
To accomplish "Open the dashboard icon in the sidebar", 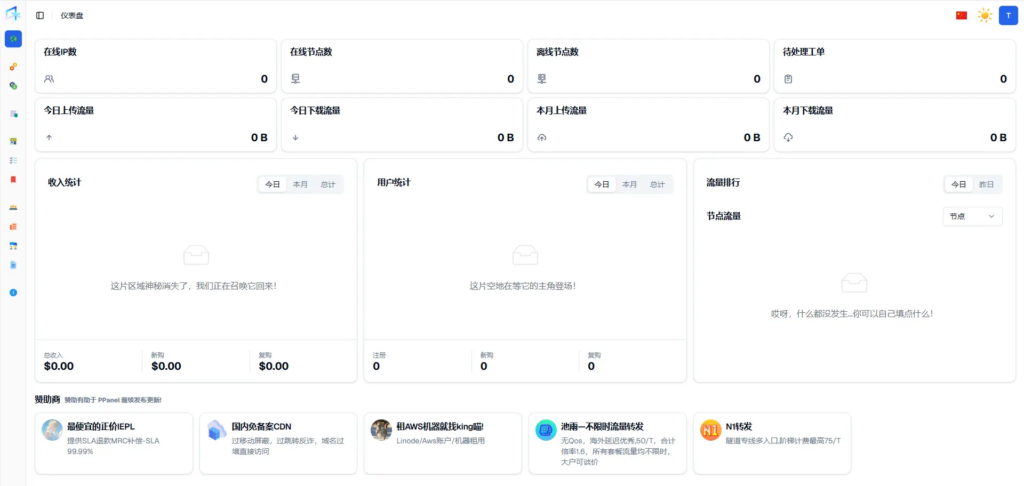I will 13,39.
